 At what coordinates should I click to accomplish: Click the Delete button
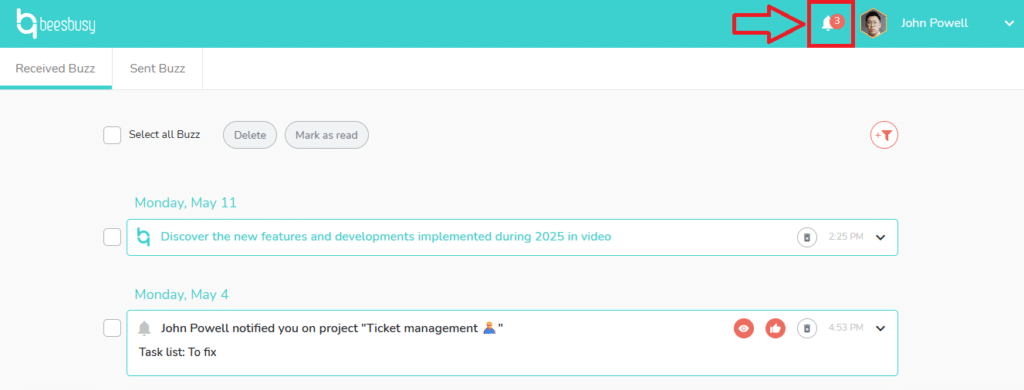250,135
